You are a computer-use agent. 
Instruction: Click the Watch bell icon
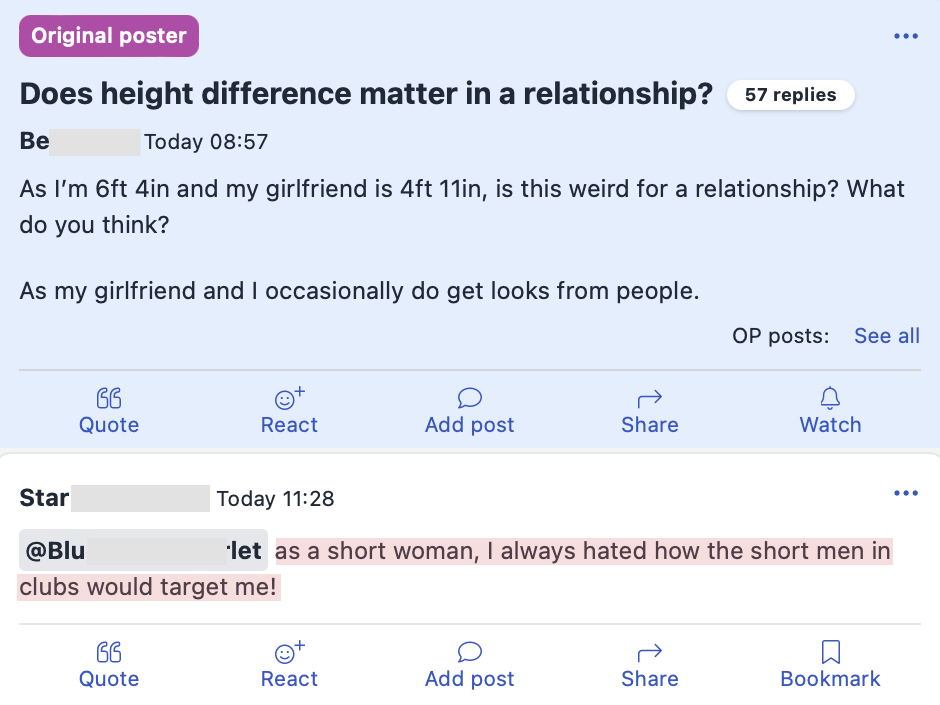coord(830,397)
